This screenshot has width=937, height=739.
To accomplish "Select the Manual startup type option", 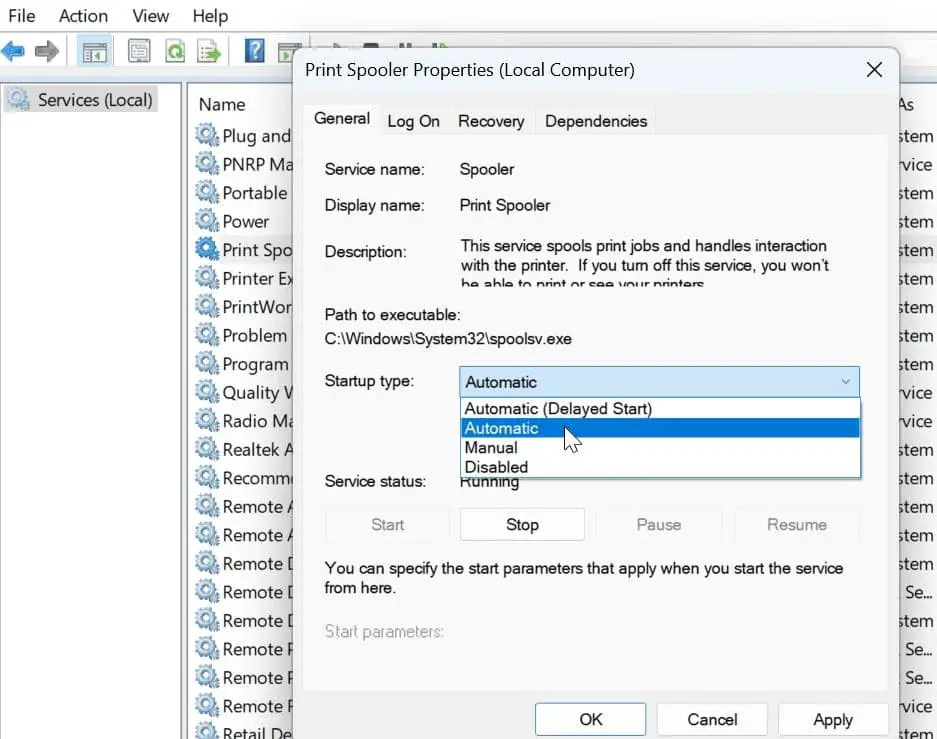I will (x=491, y=448).
